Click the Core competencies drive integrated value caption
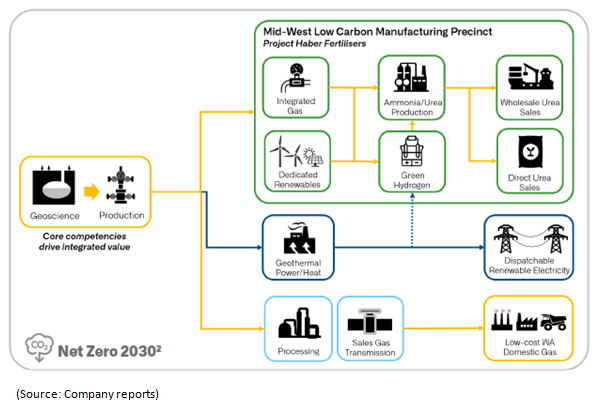Viewport: 600px width, 406px height. 87,239
